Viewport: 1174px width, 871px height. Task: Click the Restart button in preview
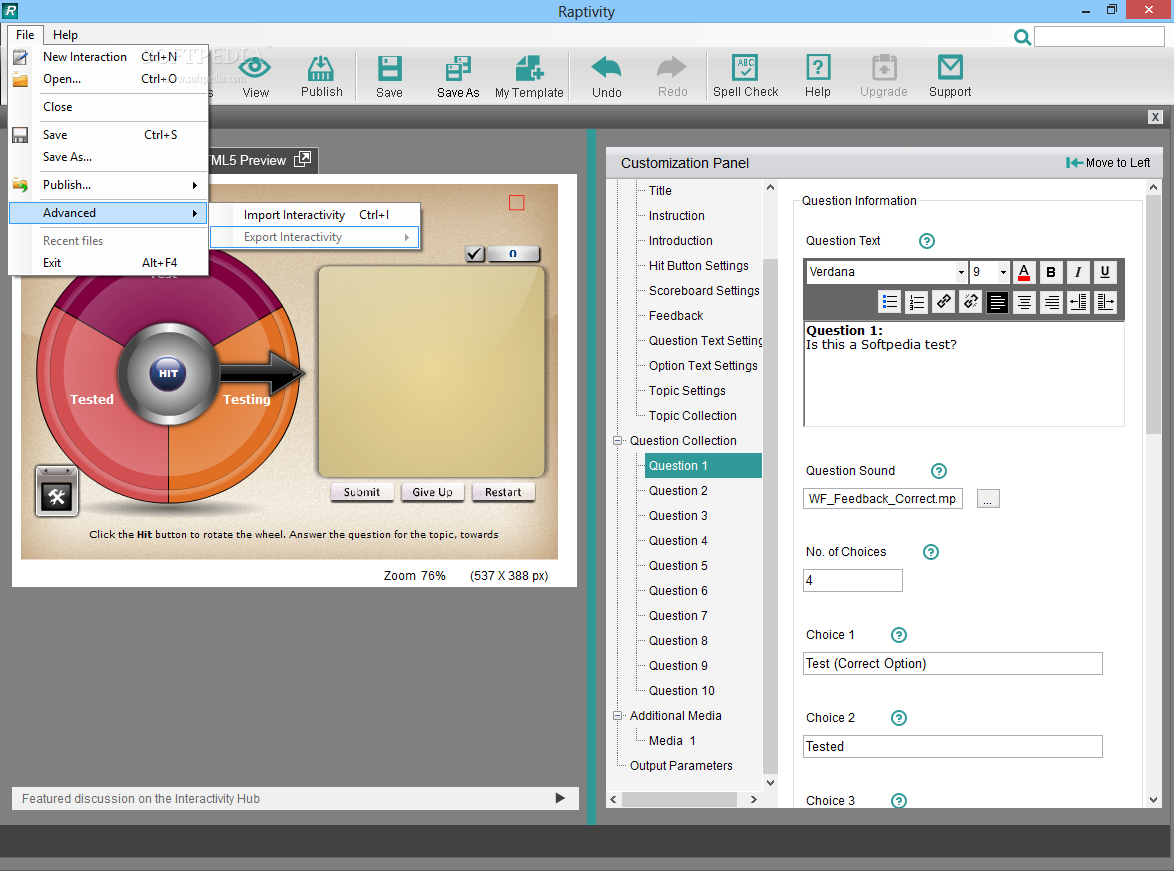click(x=502, y=492)
